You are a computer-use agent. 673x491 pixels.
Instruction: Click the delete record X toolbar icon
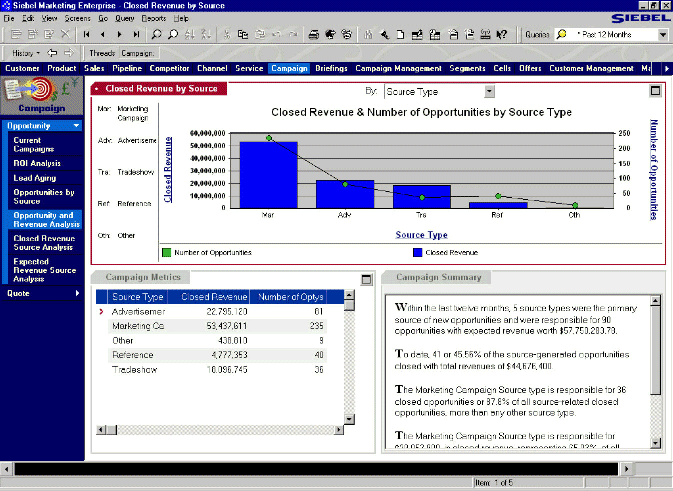click(65, 34)
